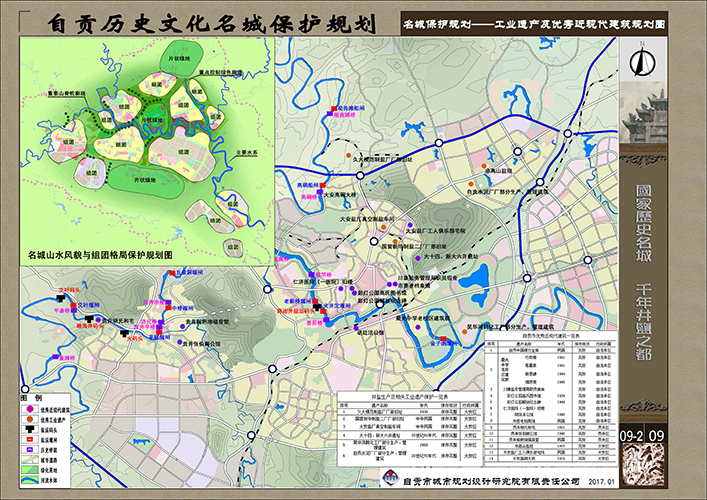Click orange dot at 久大模范制盐厂厂部旧址
The width and height of the screenshot is (707, 500).
pos(348,155)
